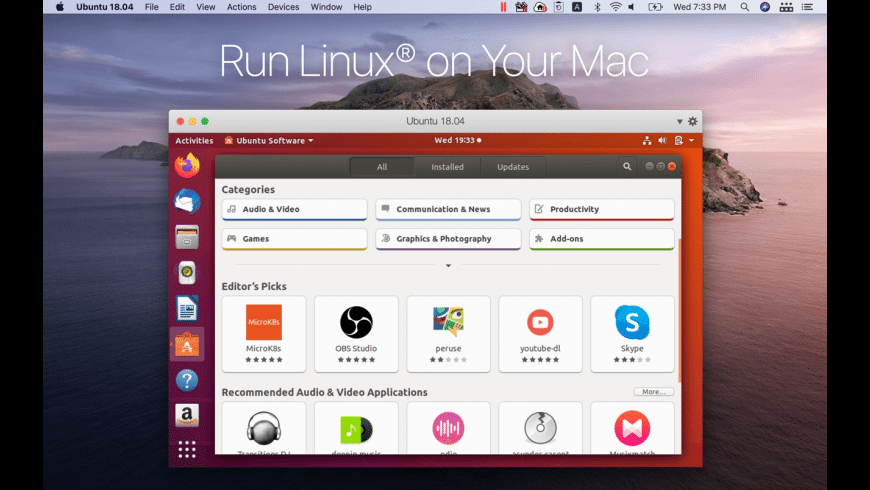Image resolution: width=870 pixels, height=490 pixels.
Task: Open the Help menu in macOS menu bar
Action: 362,7
